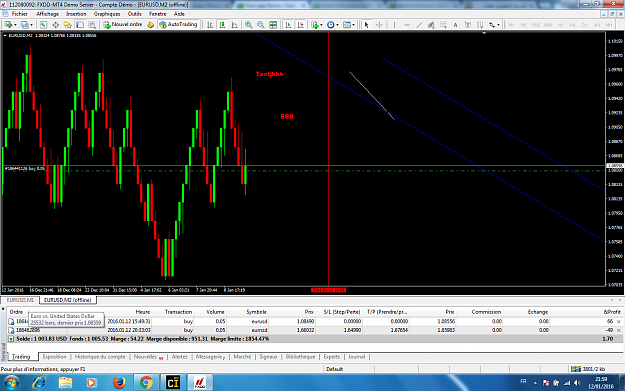Select the trendline drawing tool
Screen dimensions: 625x391
click(419, 25)
